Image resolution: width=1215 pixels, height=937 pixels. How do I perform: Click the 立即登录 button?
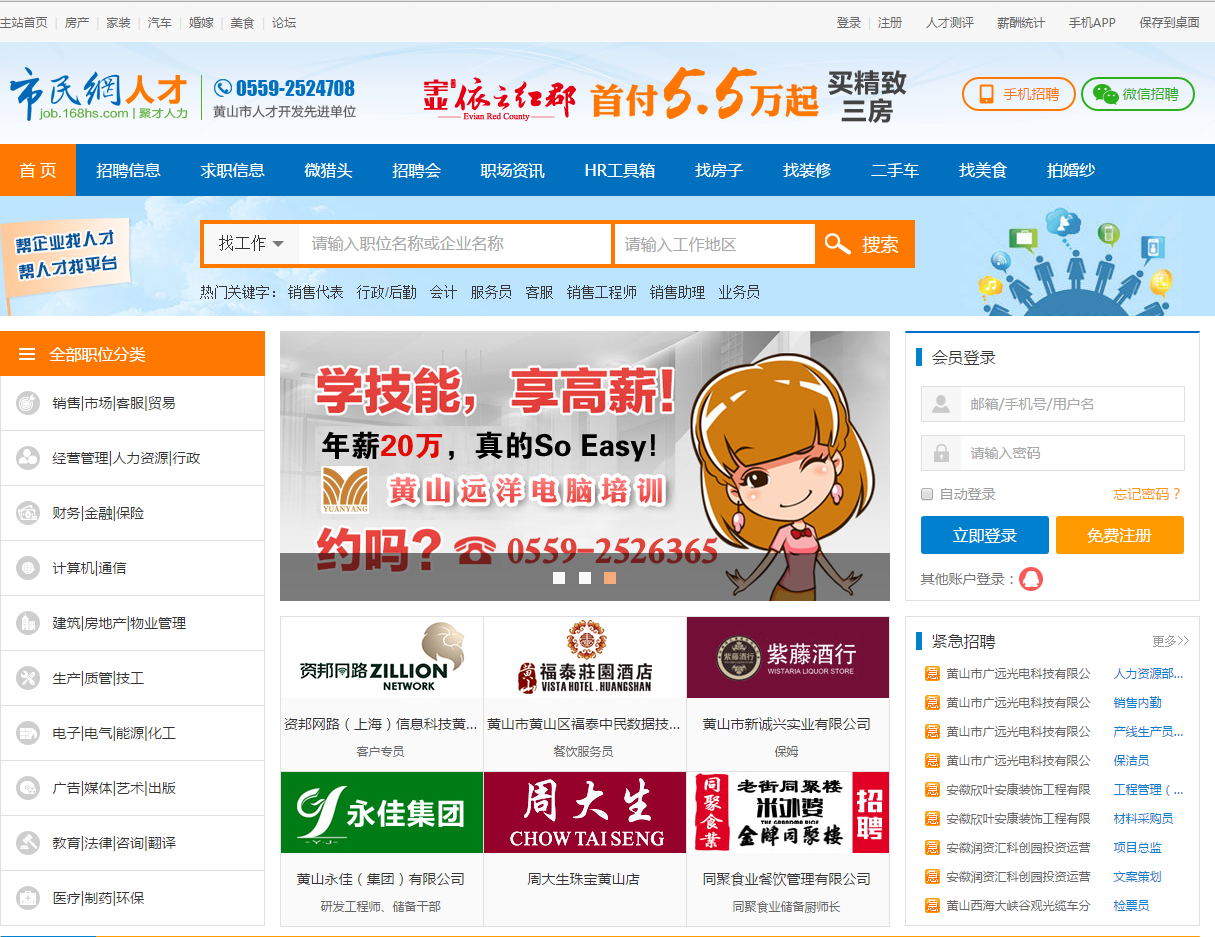(985, 535)
